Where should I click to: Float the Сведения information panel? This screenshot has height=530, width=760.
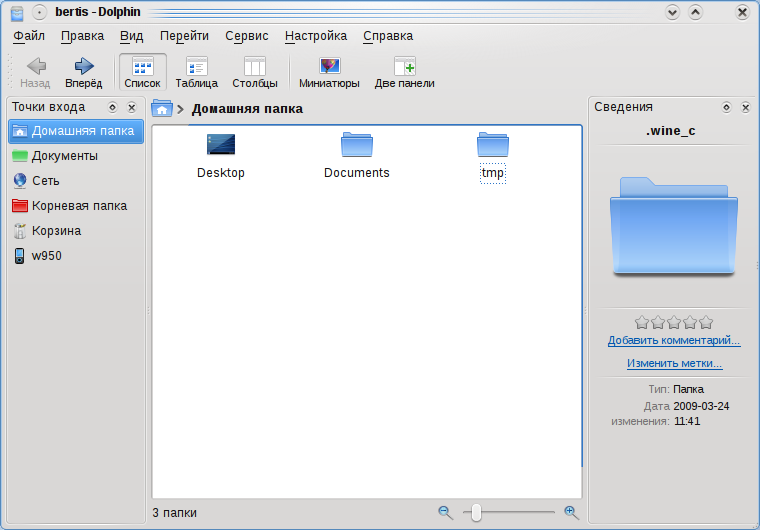click(726, 107)
